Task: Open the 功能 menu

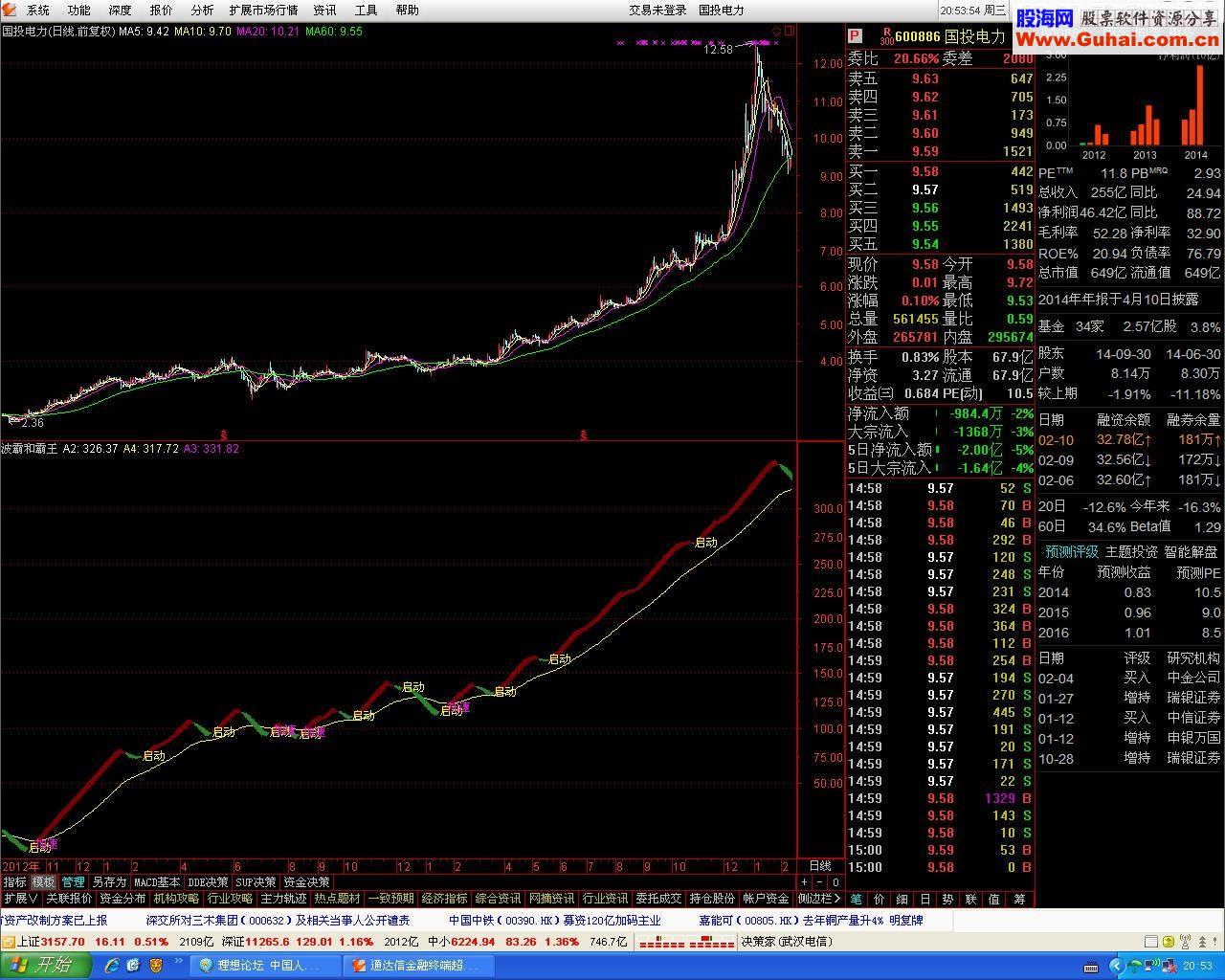Action: point(78,10)
